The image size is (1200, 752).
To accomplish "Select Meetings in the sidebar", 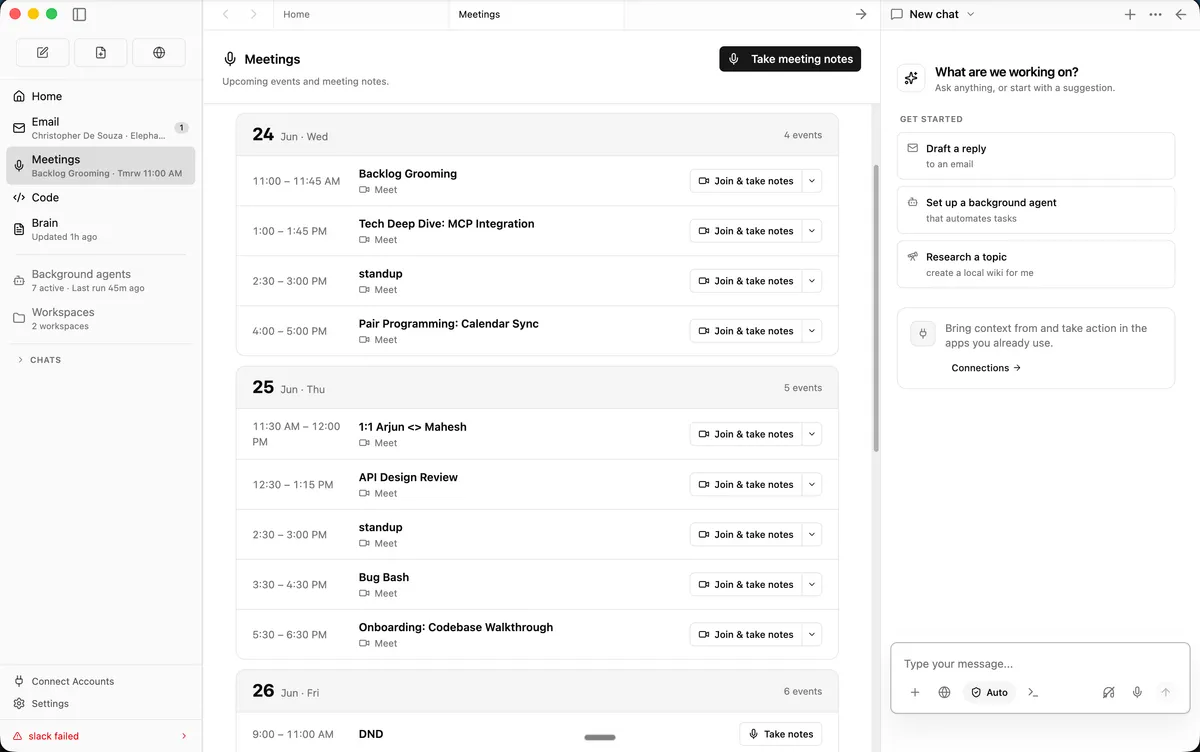I will [101, 166].
